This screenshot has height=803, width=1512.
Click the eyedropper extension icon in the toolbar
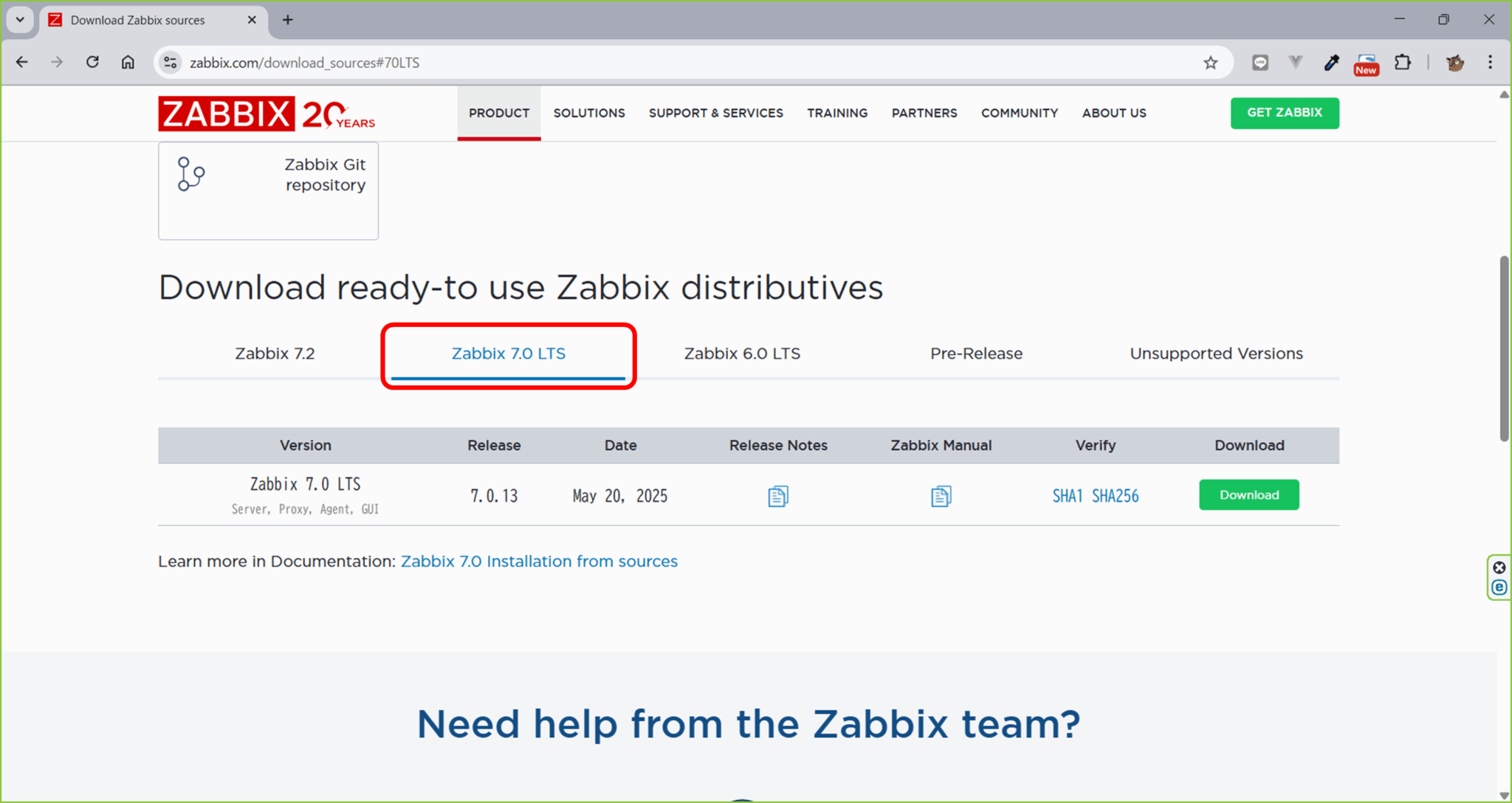click(x=1331, y=62)
